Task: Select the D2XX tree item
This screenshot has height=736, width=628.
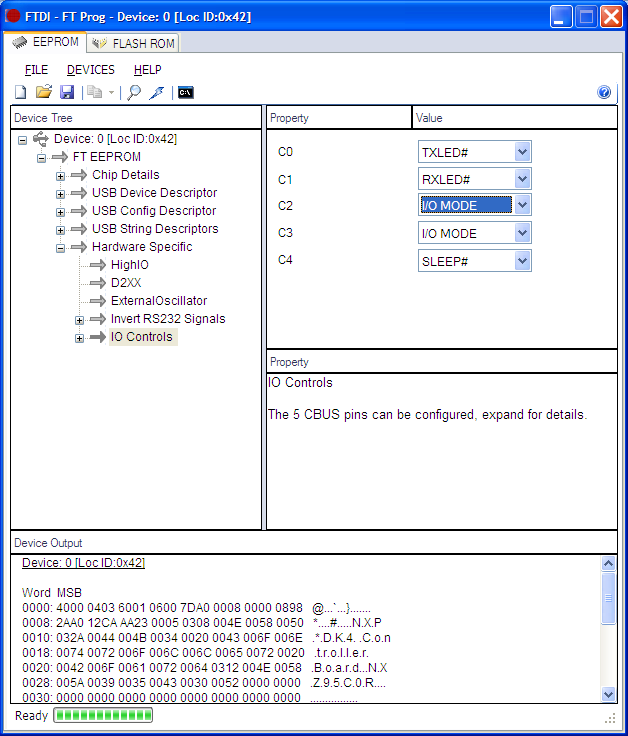Action: point(126,283)
